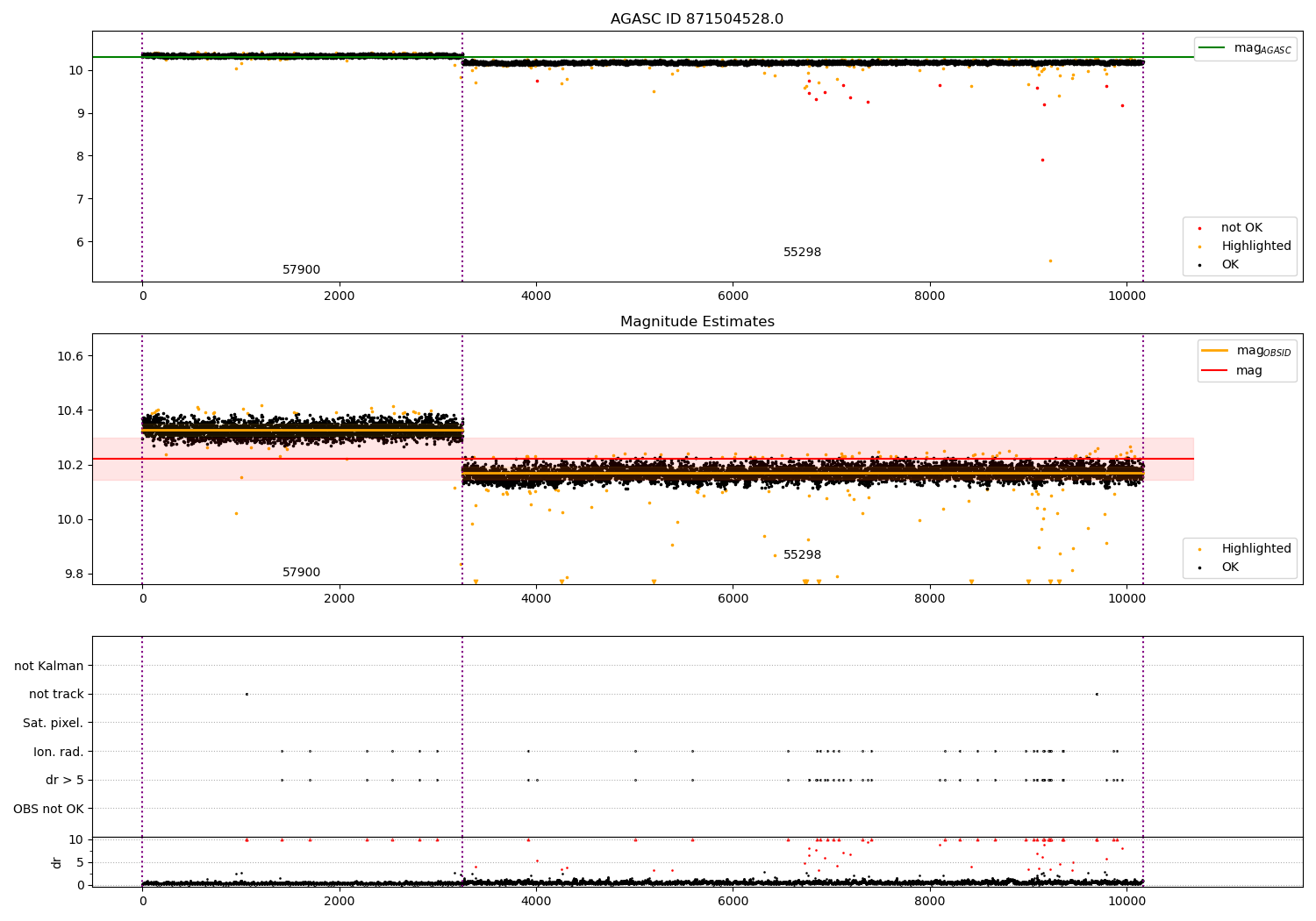Click the lone red outlier near magnitude 7.9
This screenshot has height=921, width=1316.
click(1042, 160)
